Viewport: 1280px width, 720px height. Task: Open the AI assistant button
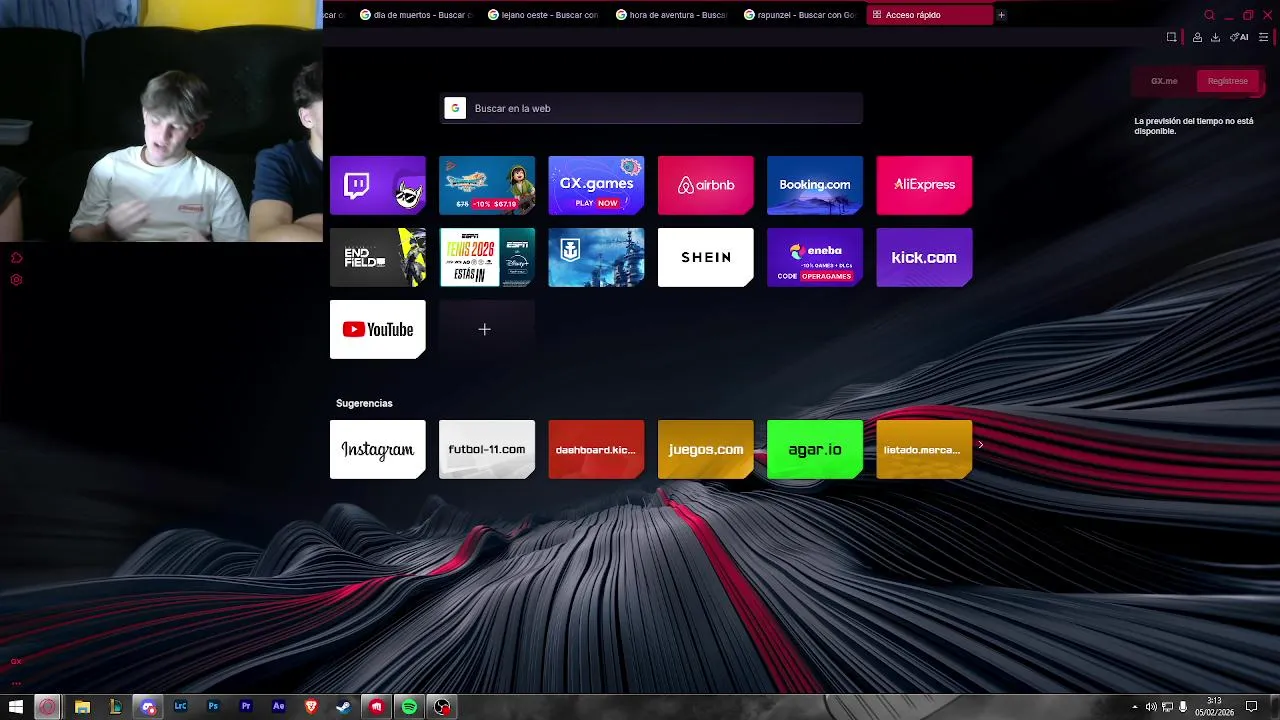pyautogui.click(x=1239, y=37)
